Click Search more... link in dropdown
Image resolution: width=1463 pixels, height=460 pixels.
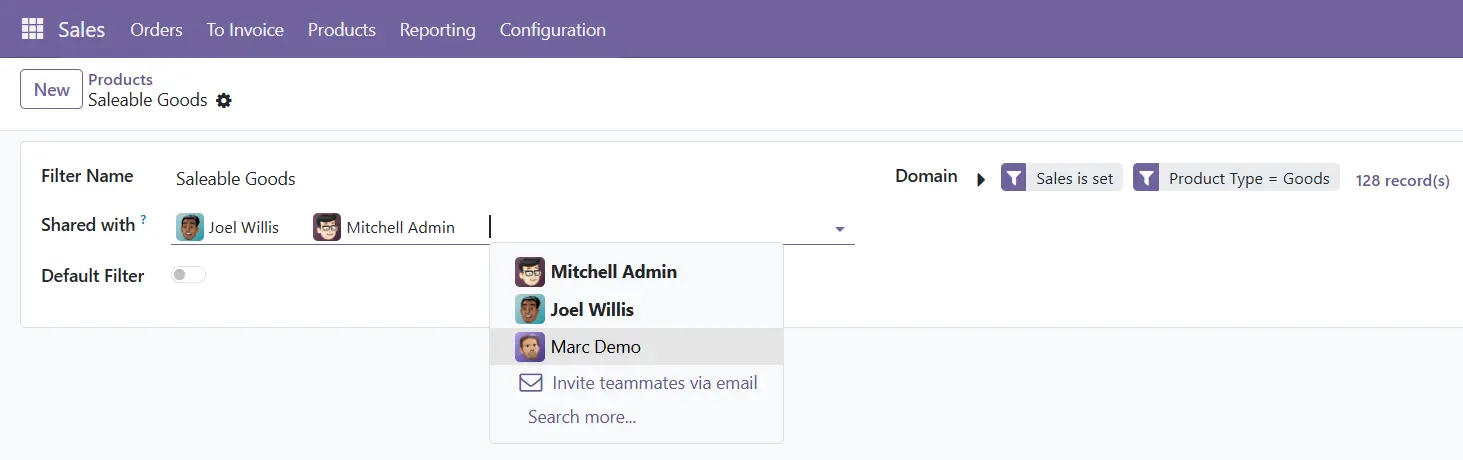pyautogui.click(x=582, y=417)
